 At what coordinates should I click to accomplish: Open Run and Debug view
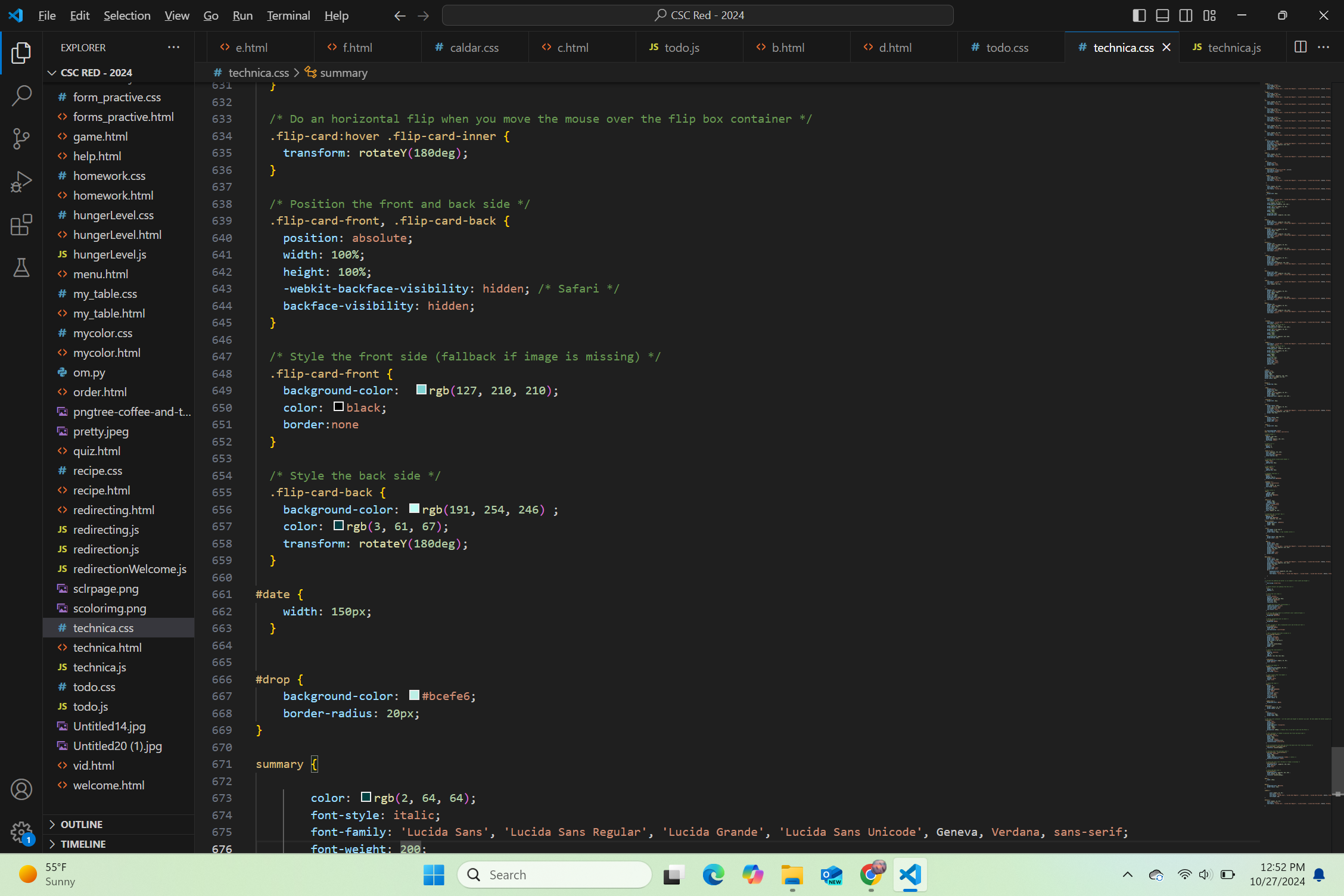point(21,182)
